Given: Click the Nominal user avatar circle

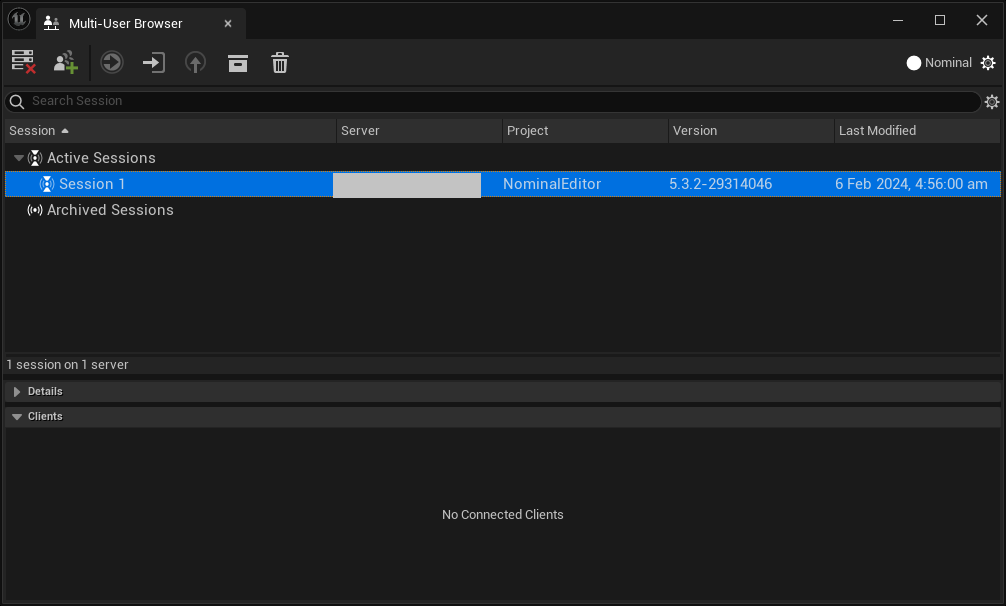Looking at the screenshot, I should (913, 63).
